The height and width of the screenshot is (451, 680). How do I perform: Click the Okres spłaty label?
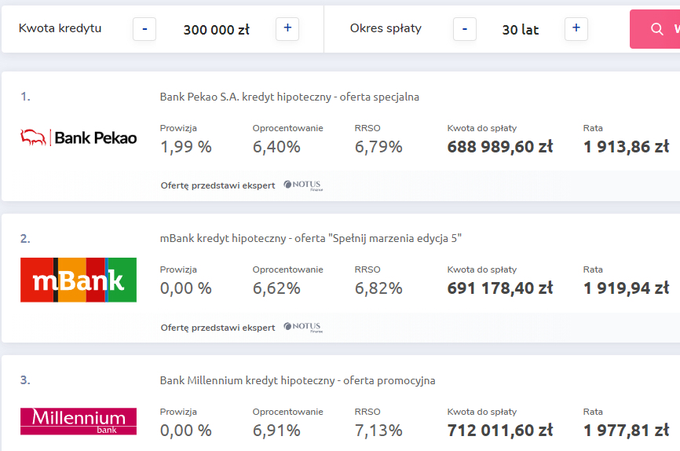click(386, 28)
